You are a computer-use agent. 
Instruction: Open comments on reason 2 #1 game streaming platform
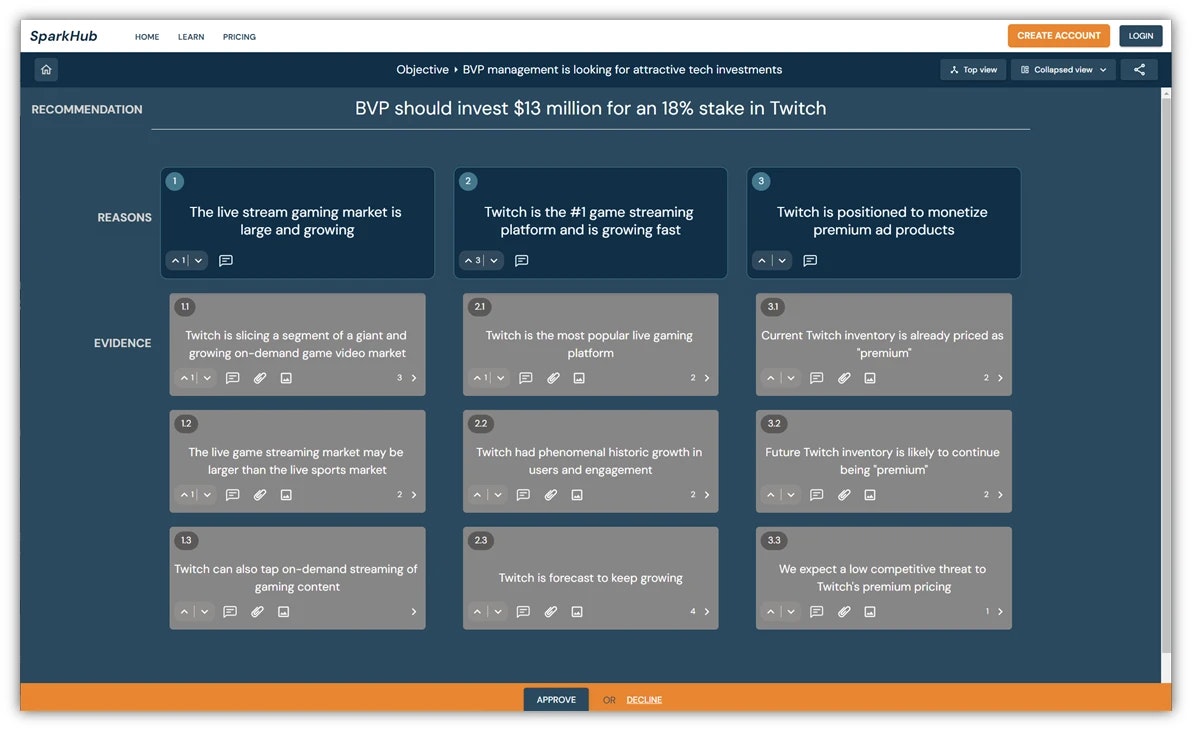(x=522, y=261)
